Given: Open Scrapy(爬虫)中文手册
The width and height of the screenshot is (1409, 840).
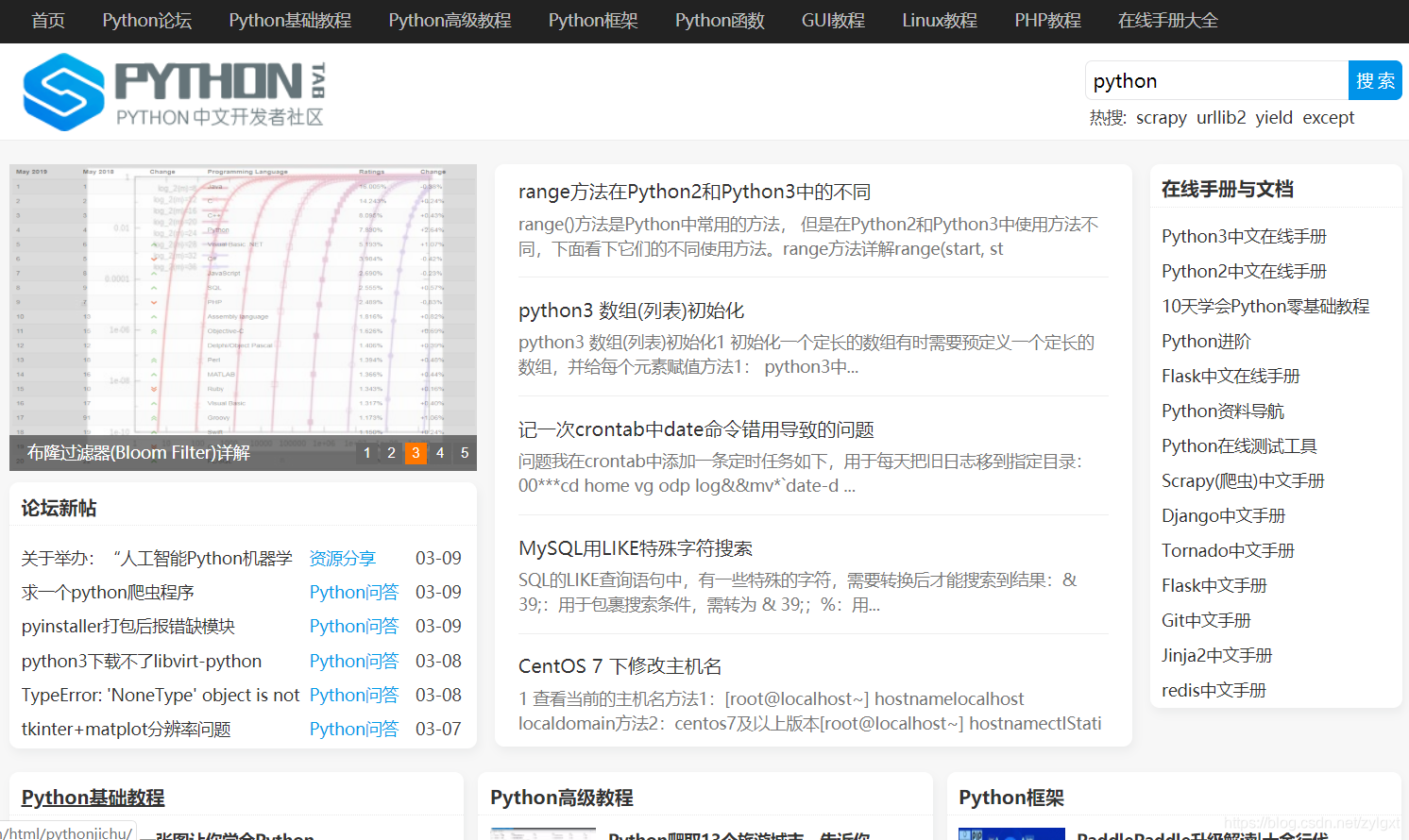Looking at the screenshot, I should (1243, 479).
